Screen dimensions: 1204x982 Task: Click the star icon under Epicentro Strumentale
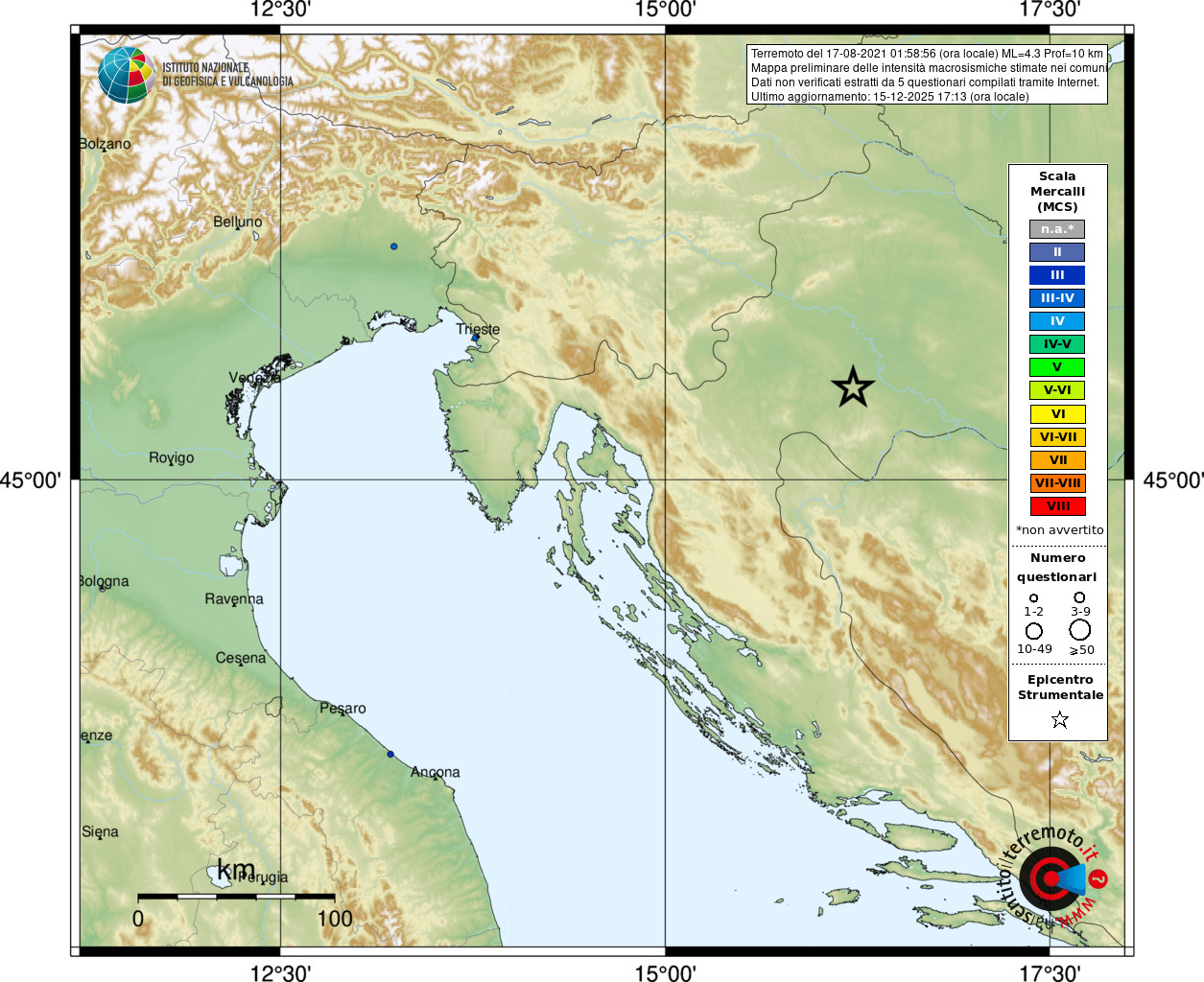pyautogui.click(x=1059, y=719)
